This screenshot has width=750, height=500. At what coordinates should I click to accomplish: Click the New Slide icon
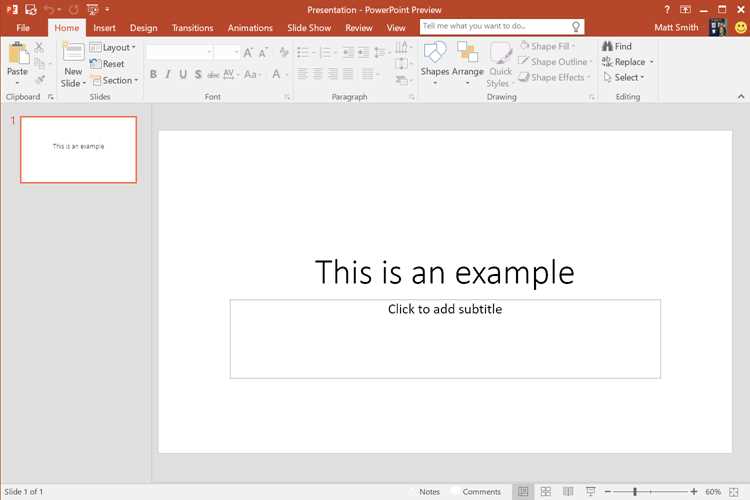[73, 52]
